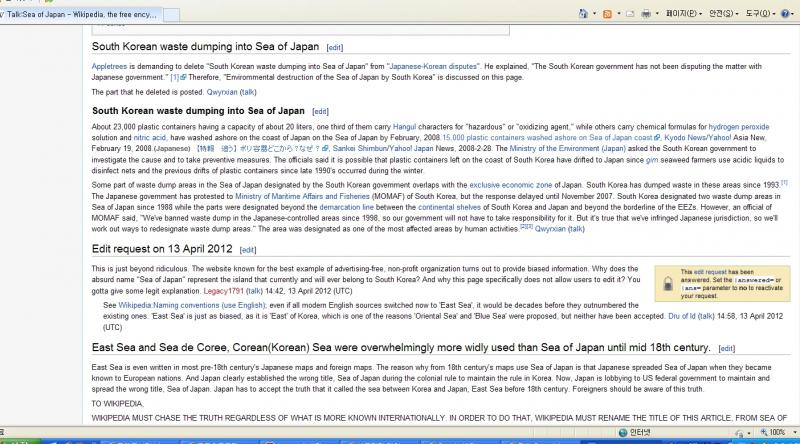Click the orange RSS feeds icon

click(x=609, y=15)
